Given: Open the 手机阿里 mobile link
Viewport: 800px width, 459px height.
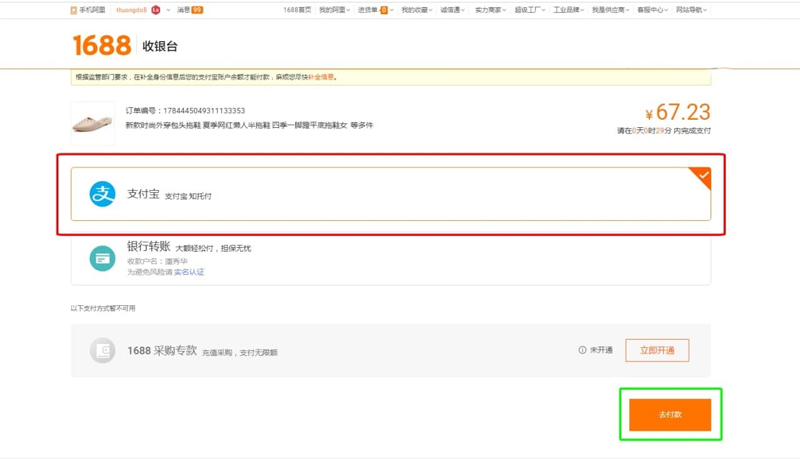Looking at the screenshot, I should click(88, 10).
